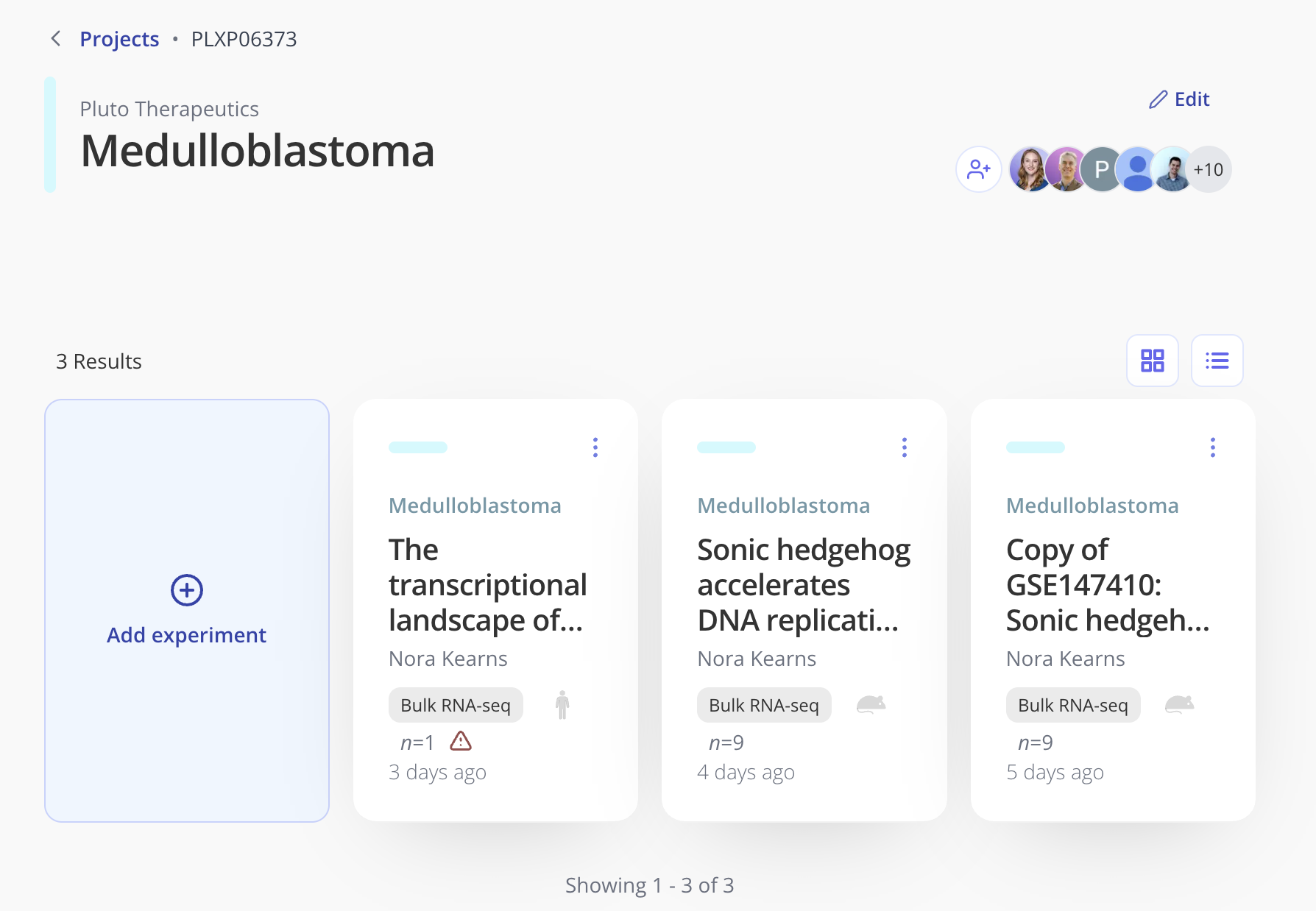Click the mouse icon on Copy of GSE147410
1316x911 pixels.
pos(1180,704)
